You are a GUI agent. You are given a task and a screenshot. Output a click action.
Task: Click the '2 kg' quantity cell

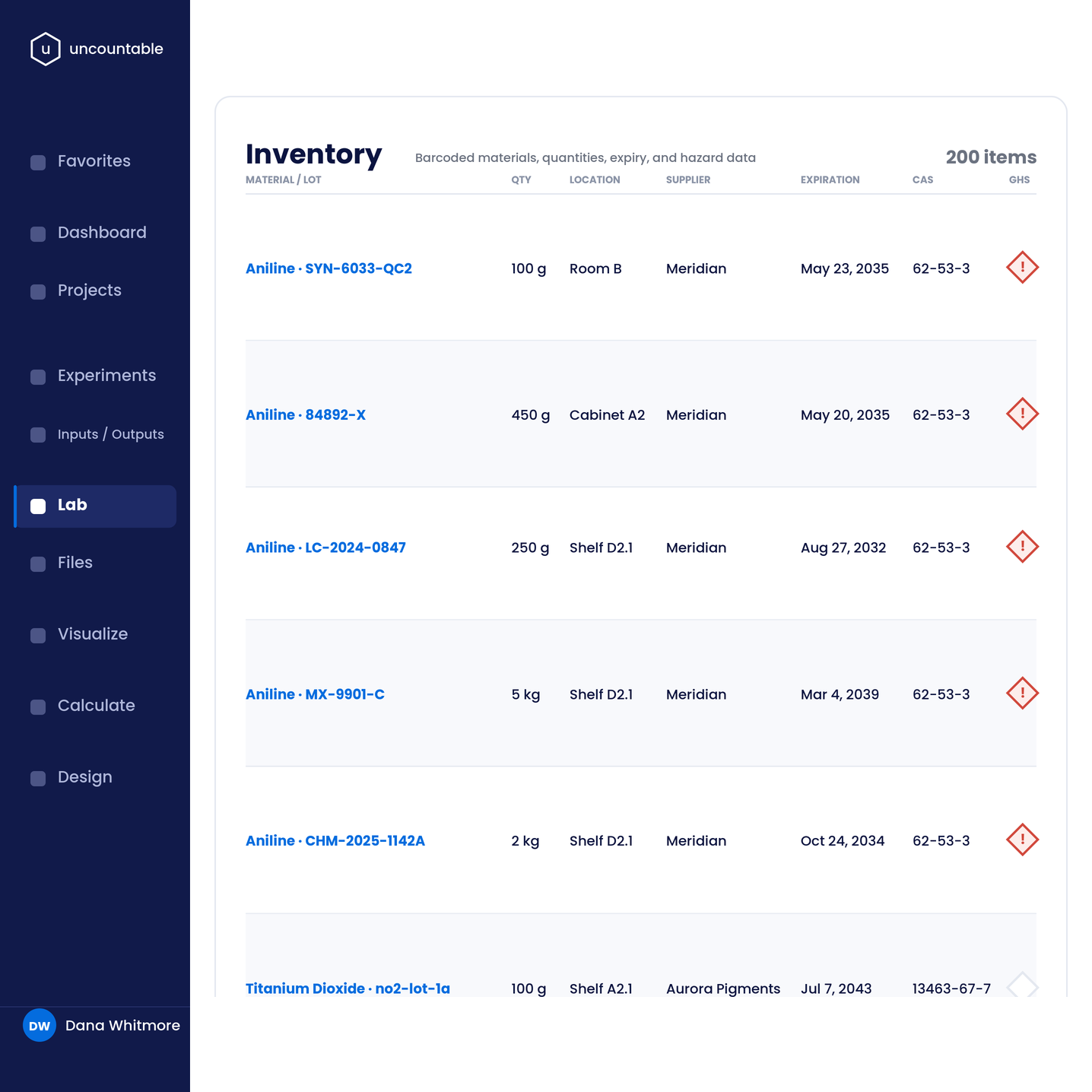(525, 840)
